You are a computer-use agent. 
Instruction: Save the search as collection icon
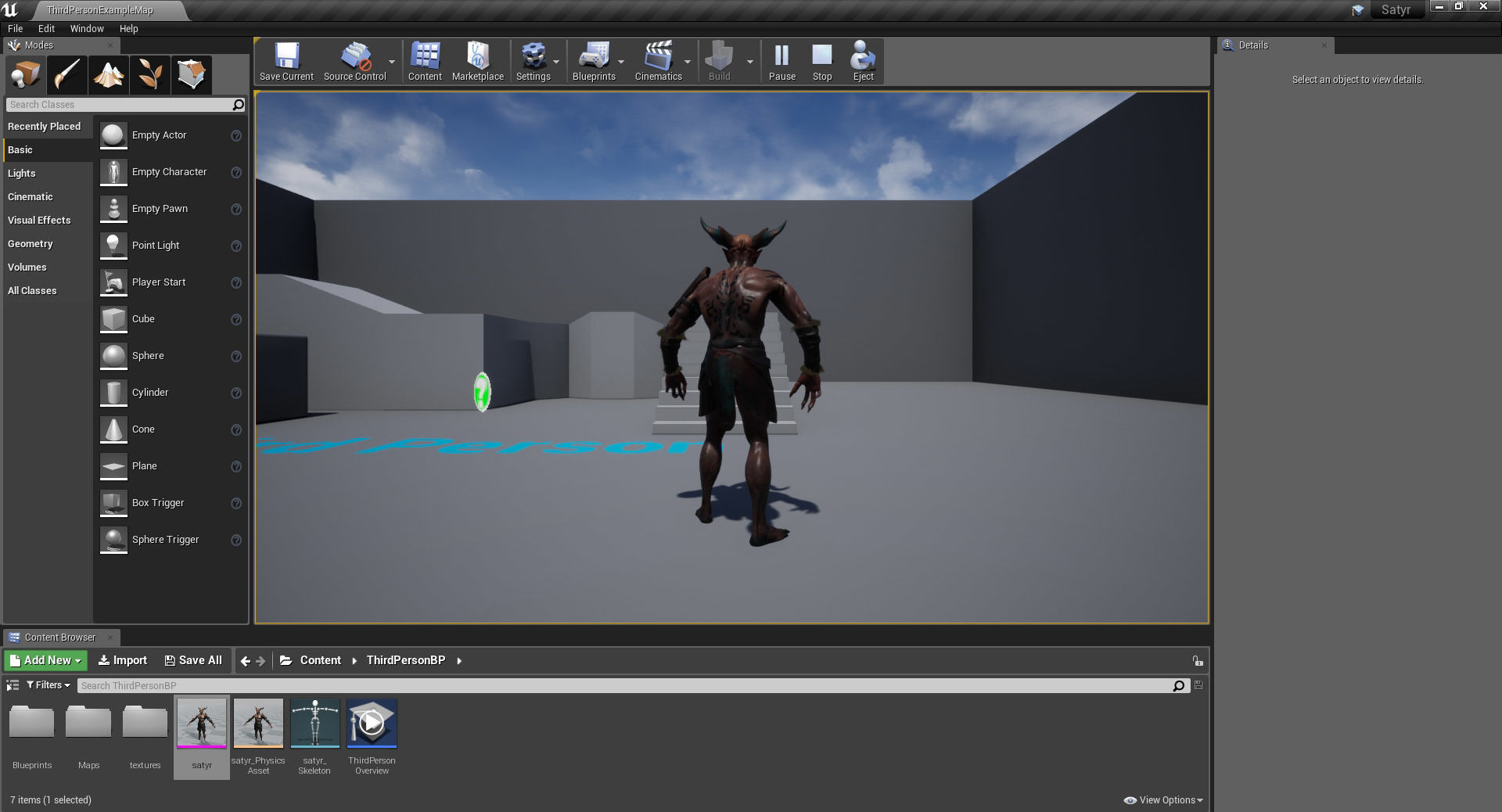(1198, 685)
